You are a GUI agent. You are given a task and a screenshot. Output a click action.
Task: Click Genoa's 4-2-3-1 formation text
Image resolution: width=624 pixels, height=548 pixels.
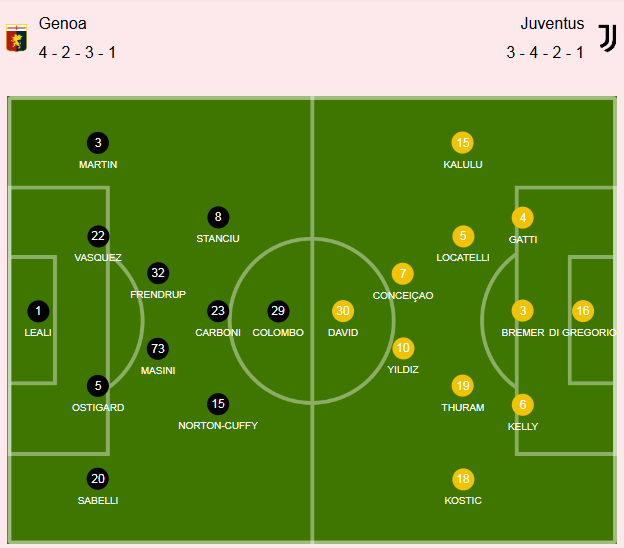(78, 53)
